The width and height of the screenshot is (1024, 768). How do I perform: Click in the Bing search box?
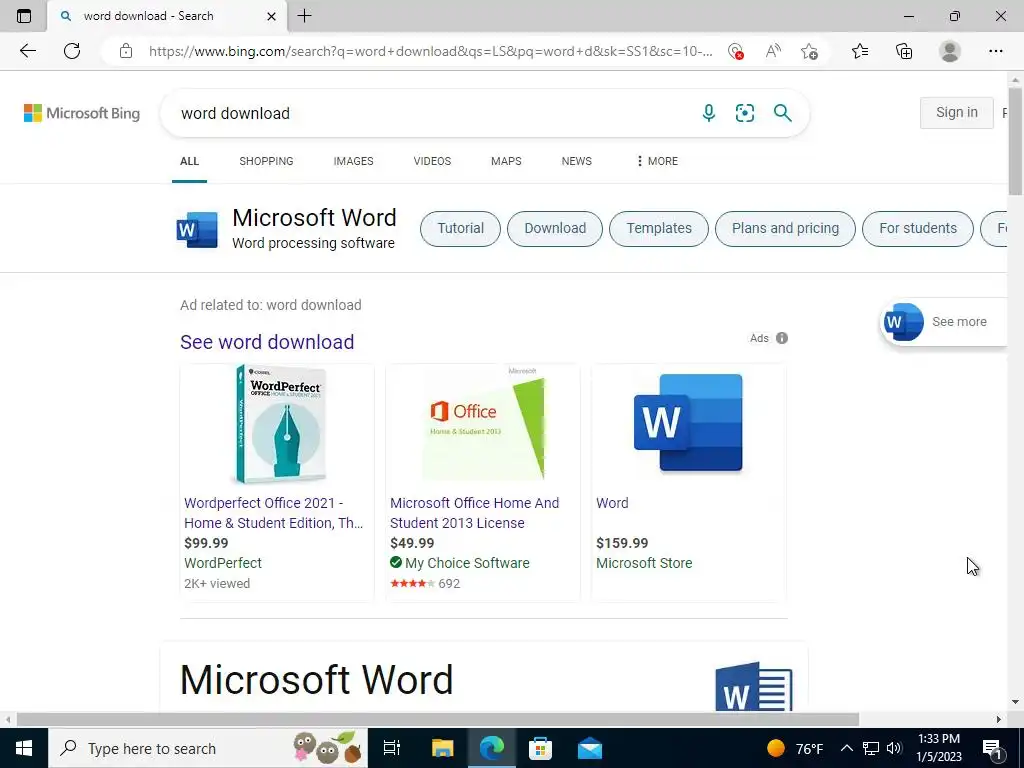pyautogui.click(x=431, y=113)
